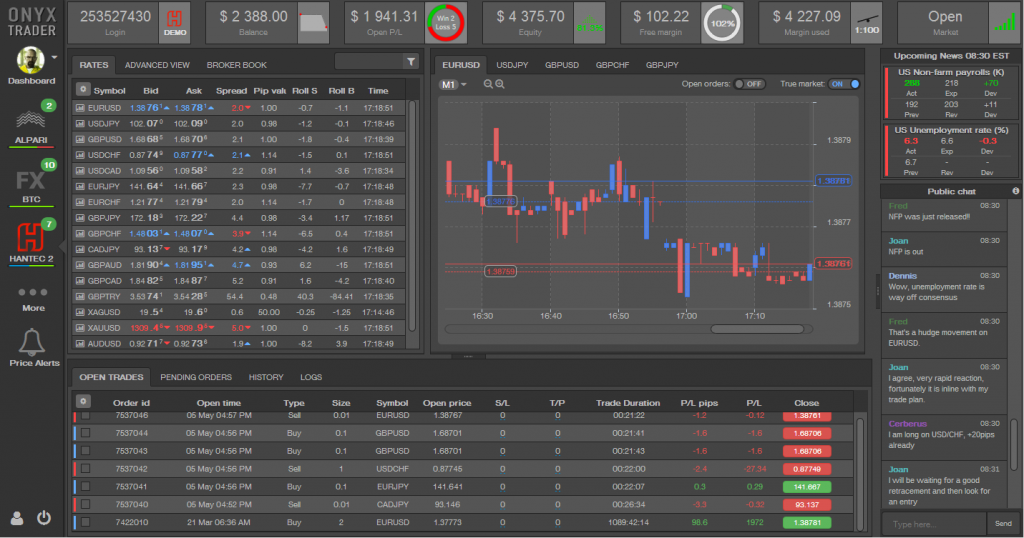1024x538 pixels.
Task: Click the Public chat info icon
Action: pyautogui.click(x=1015, y=191)
